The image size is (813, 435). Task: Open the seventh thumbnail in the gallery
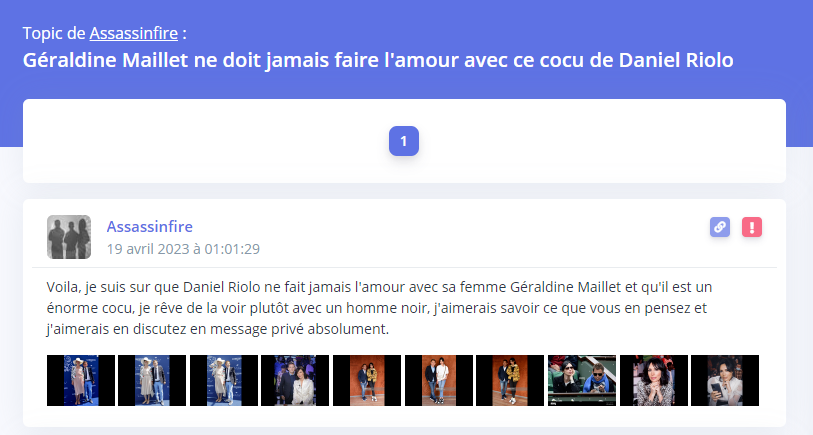510,381
